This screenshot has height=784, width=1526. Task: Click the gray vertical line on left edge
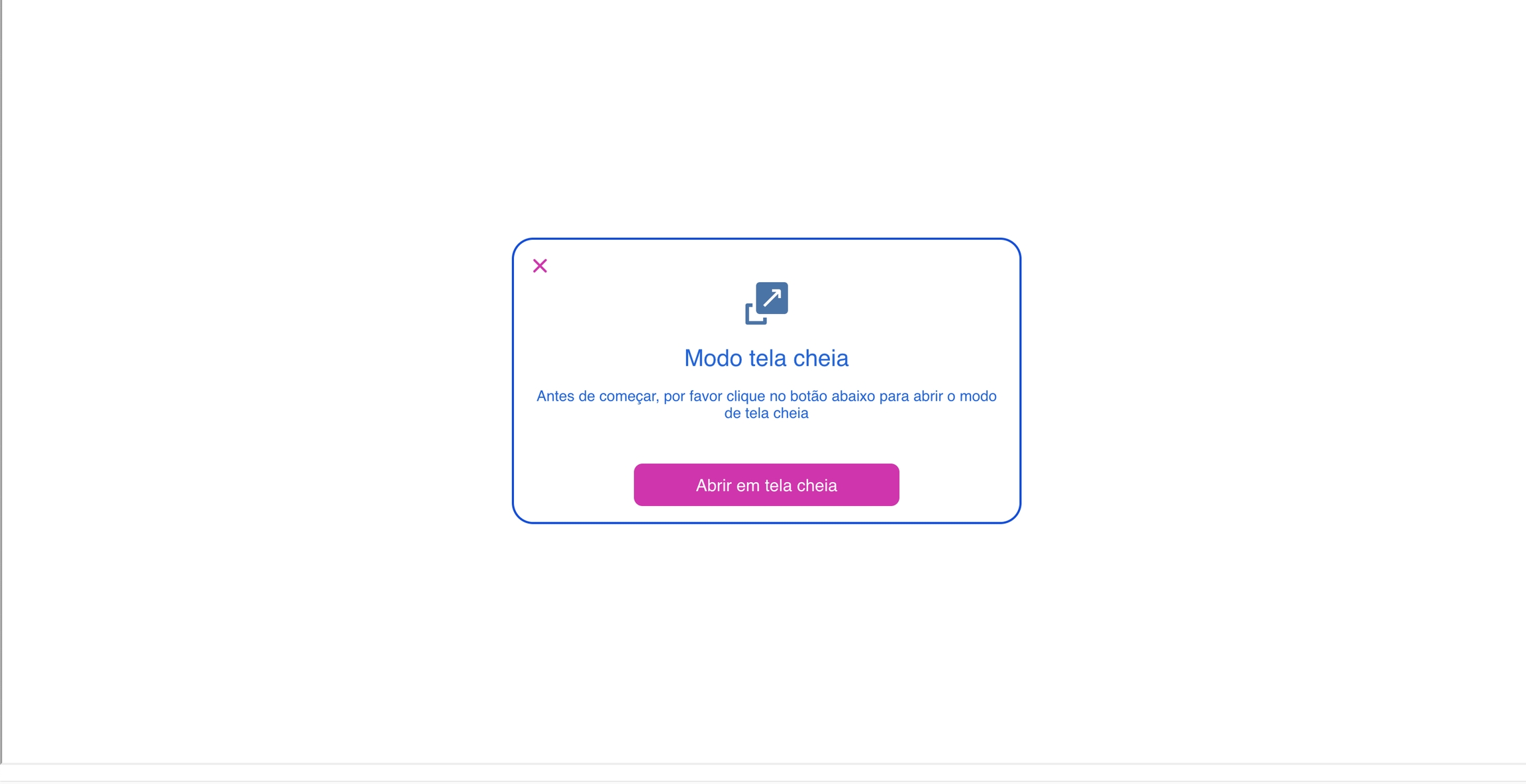click(1, 381)
